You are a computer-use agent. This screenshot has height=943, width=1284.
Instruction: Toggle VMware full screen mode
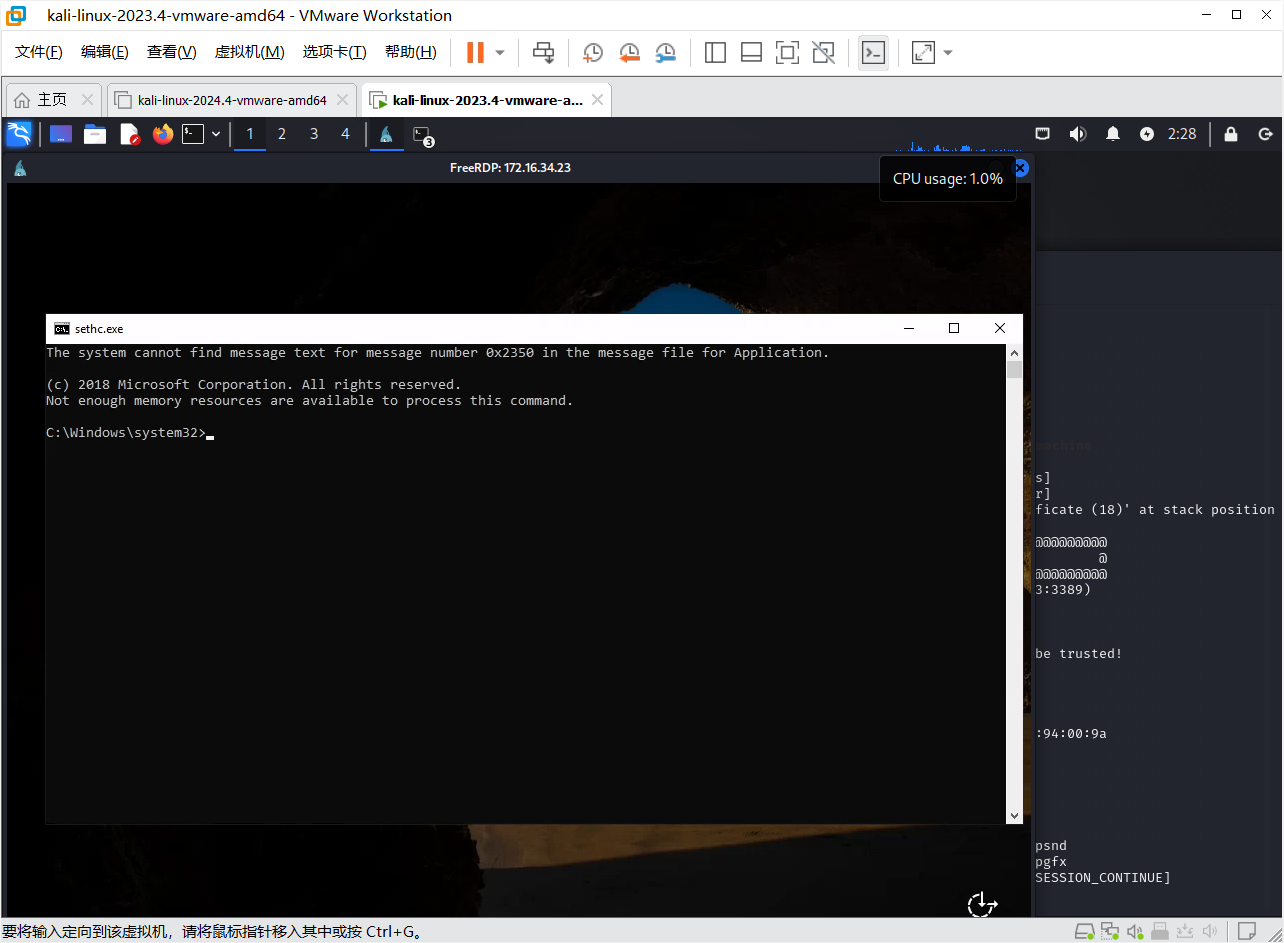tap(787, 53)
